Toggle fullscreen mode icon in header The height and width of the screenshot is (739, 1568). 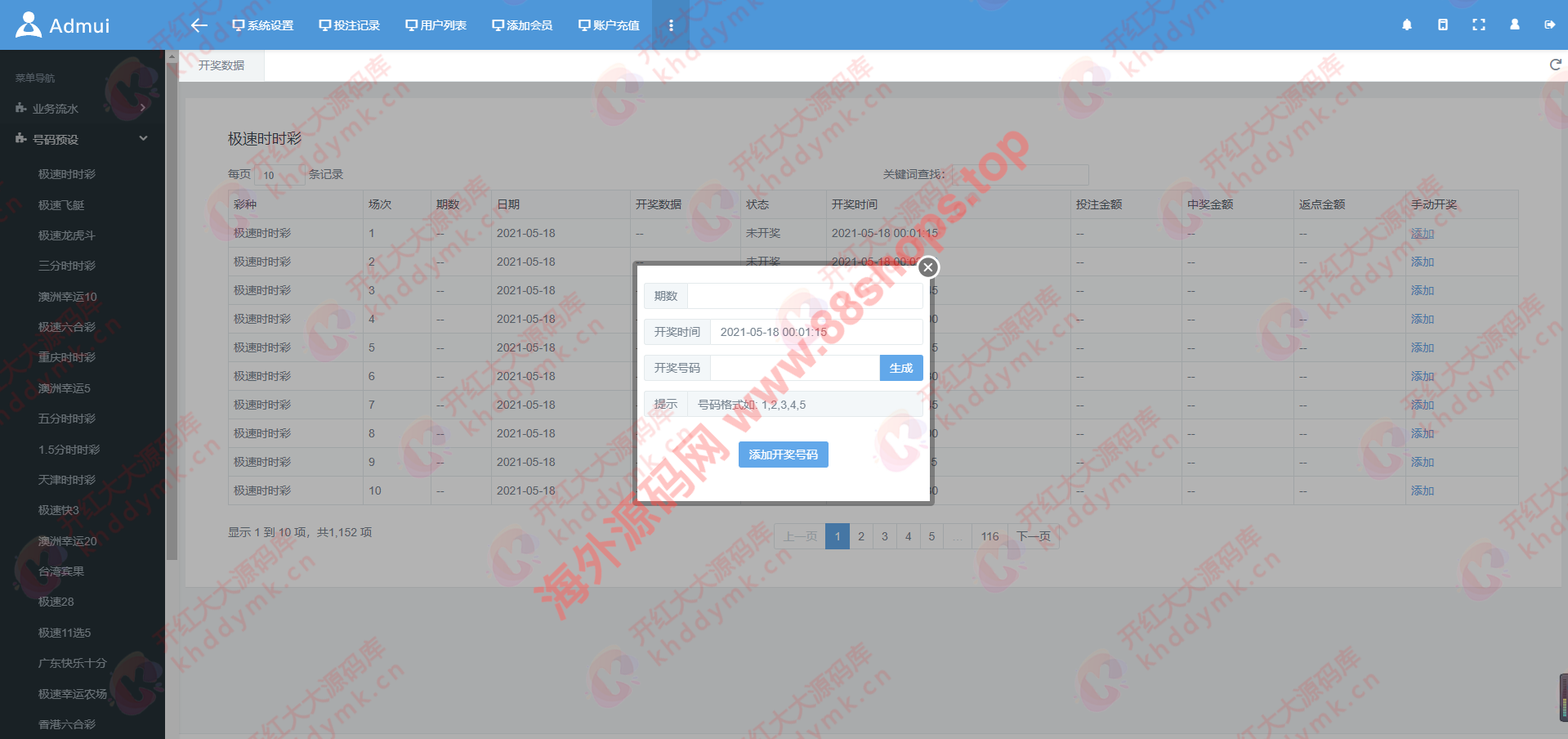click(1478, 25)
